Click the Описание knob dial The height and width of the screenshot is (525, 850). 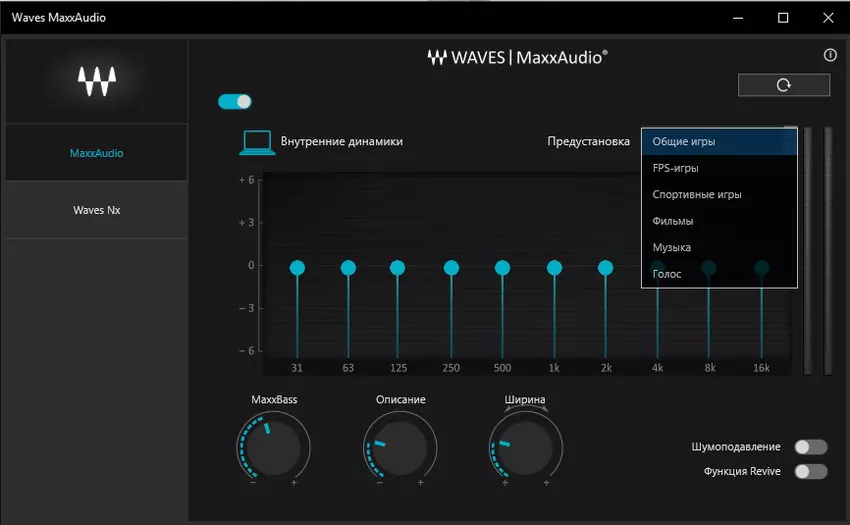(400, 445)
